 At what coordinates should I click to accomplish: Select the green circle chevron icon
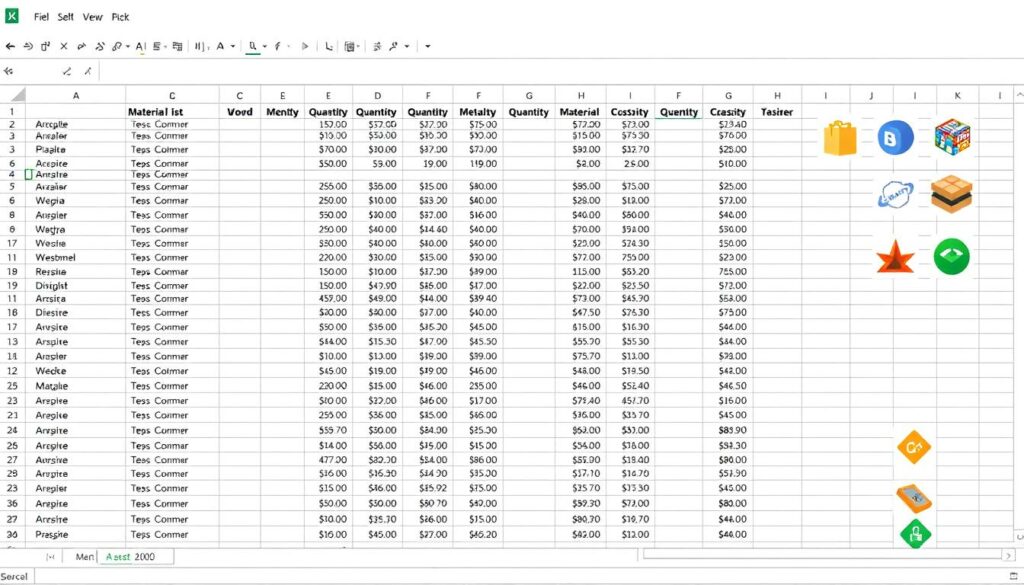click(952, 256)
